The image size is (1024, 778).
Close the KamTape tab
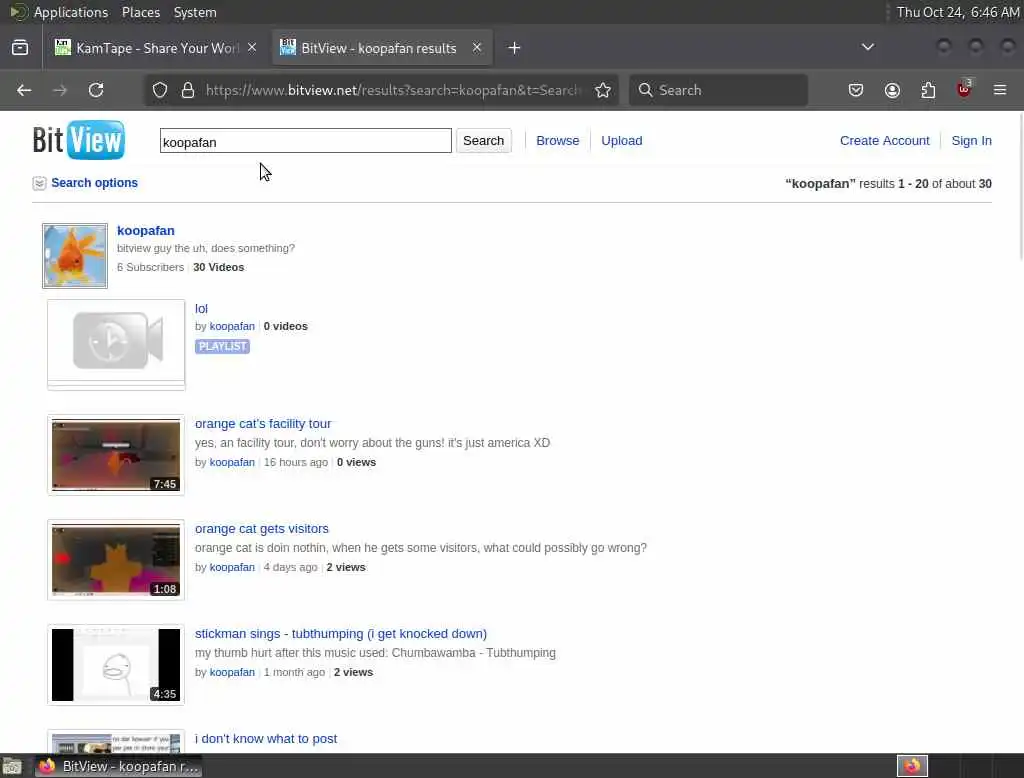coord(252,48)
